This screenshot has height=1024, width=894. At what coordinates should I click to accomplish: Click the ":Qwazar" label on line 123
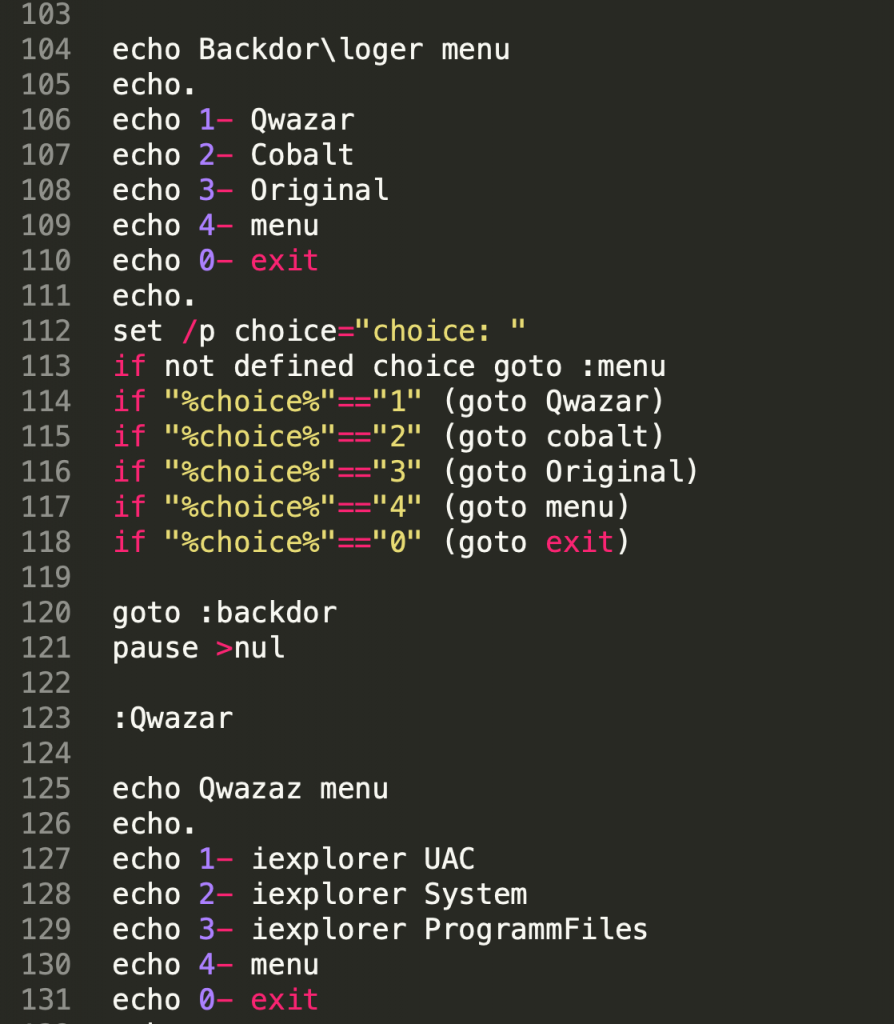coord(173,718)
